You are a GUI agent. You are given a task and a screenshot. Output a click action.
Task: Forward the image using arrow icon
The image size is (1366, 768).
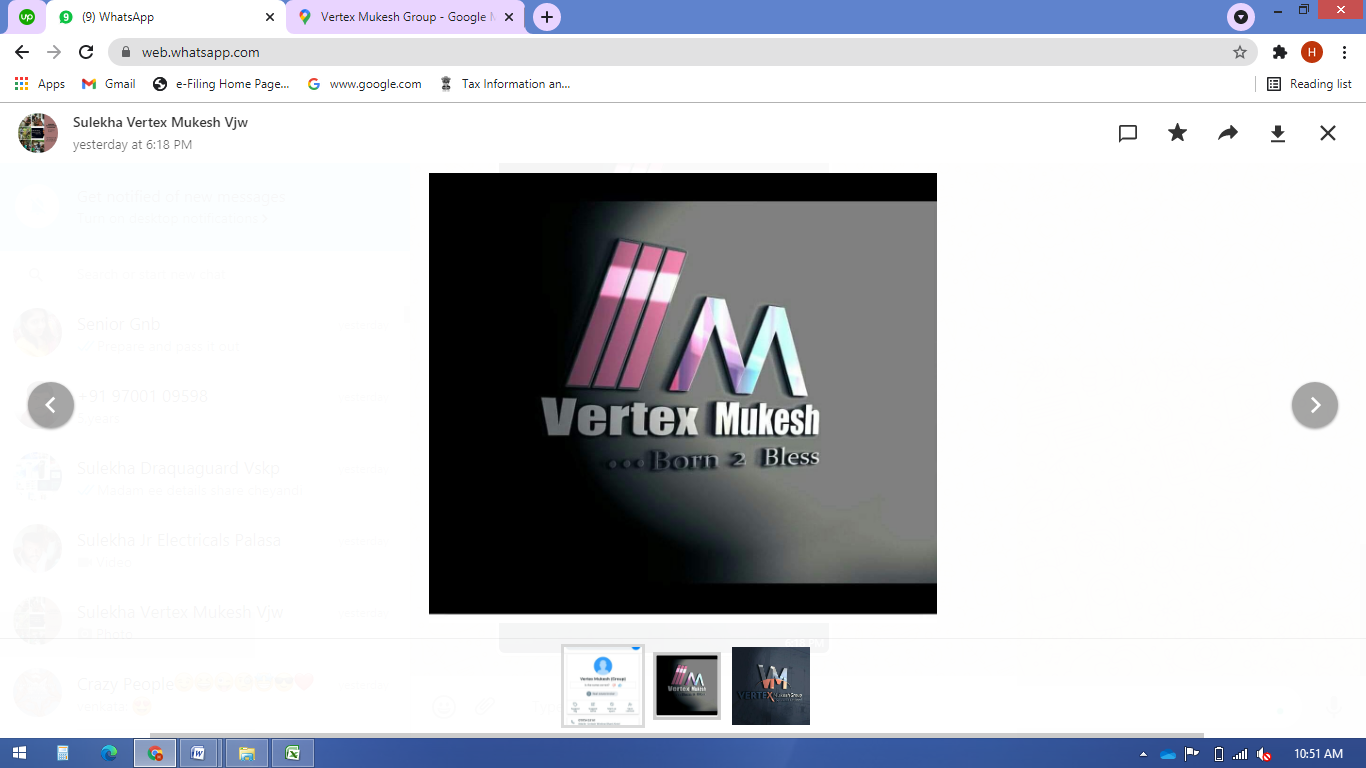(x=1228, y=133)
